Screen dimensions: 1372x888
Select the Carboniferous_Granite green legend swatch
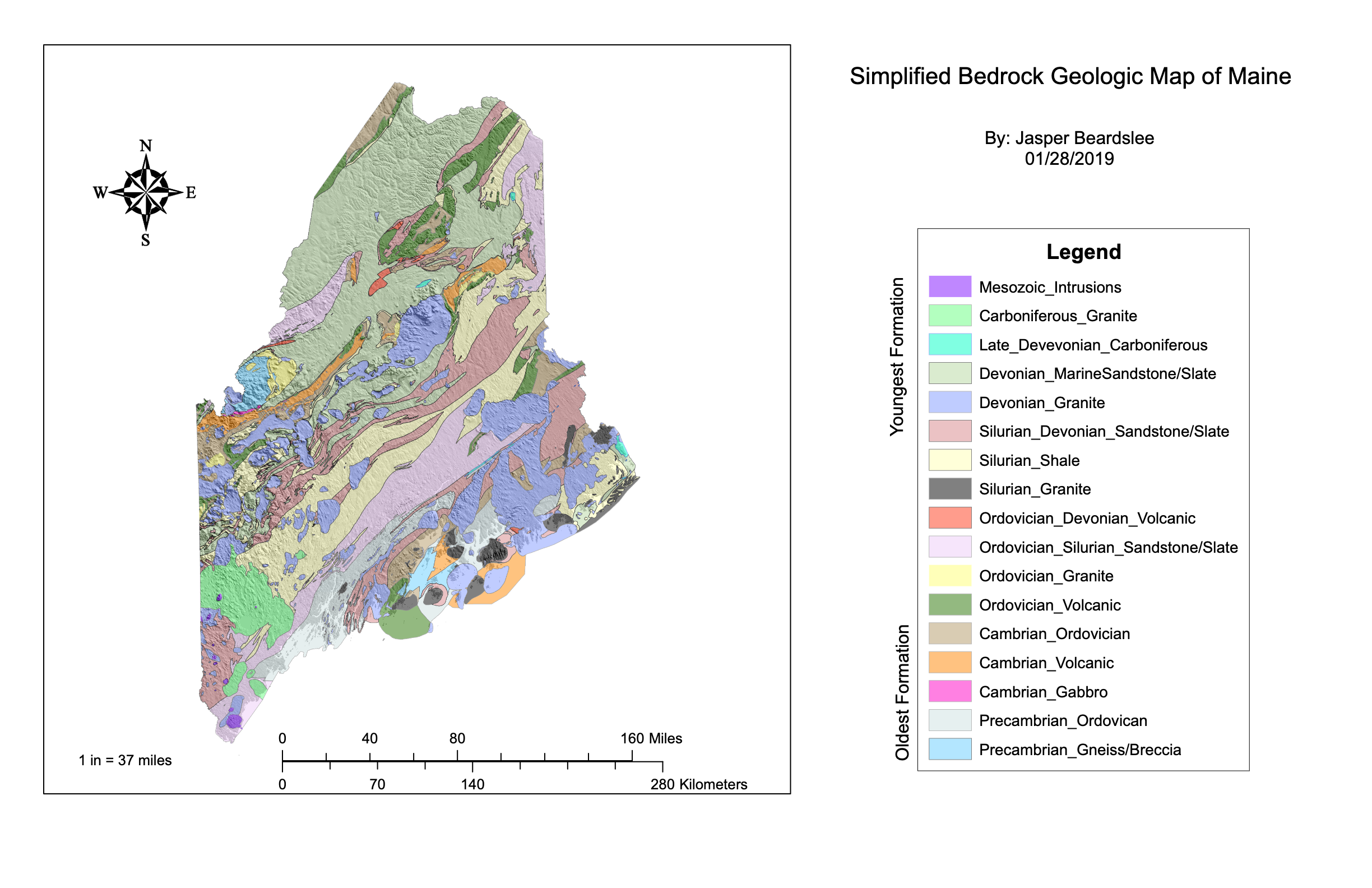(x=949, y=316)
